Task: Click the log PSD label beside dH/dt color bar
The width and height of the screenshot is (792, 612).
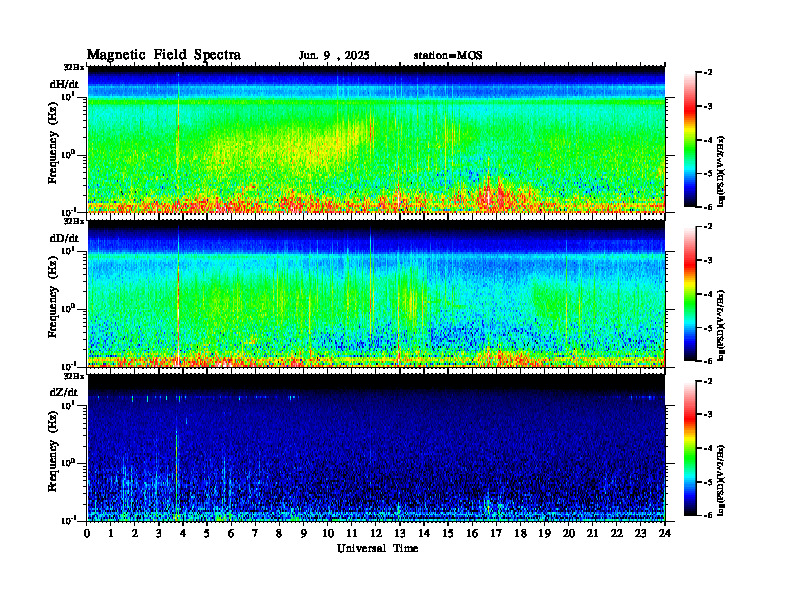Action: (722, 171)
